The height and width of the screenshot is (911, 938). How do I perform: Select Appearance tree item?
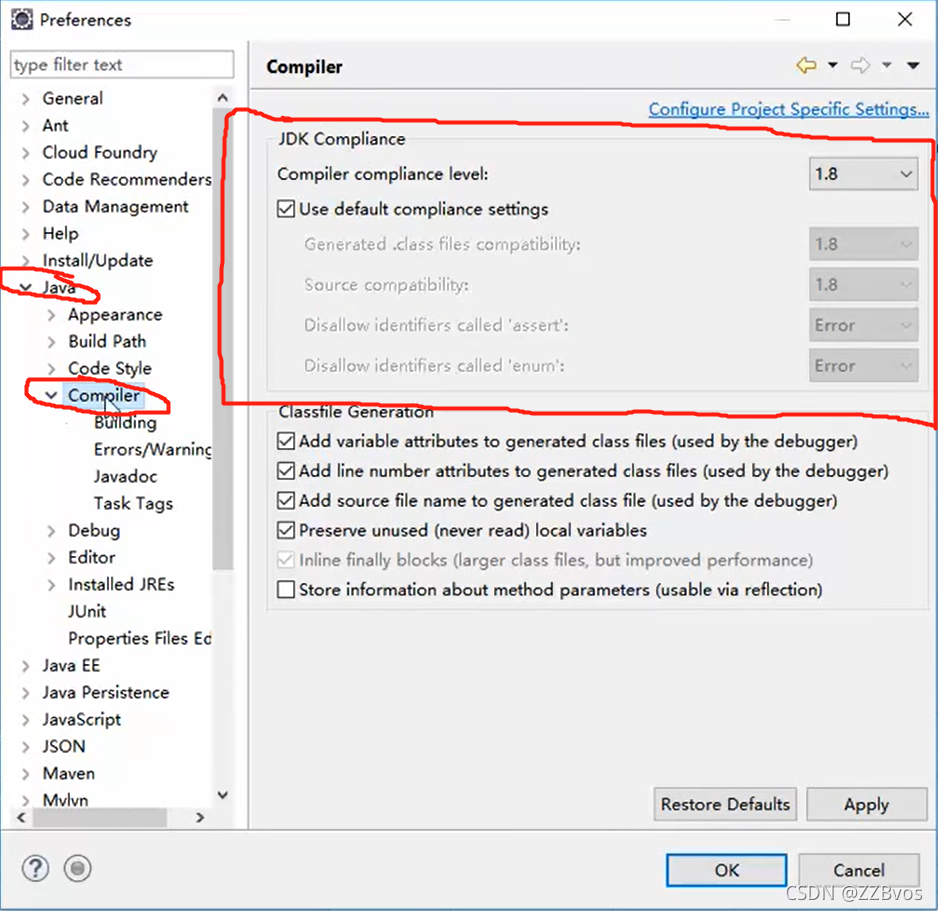[x=115, y=315]
